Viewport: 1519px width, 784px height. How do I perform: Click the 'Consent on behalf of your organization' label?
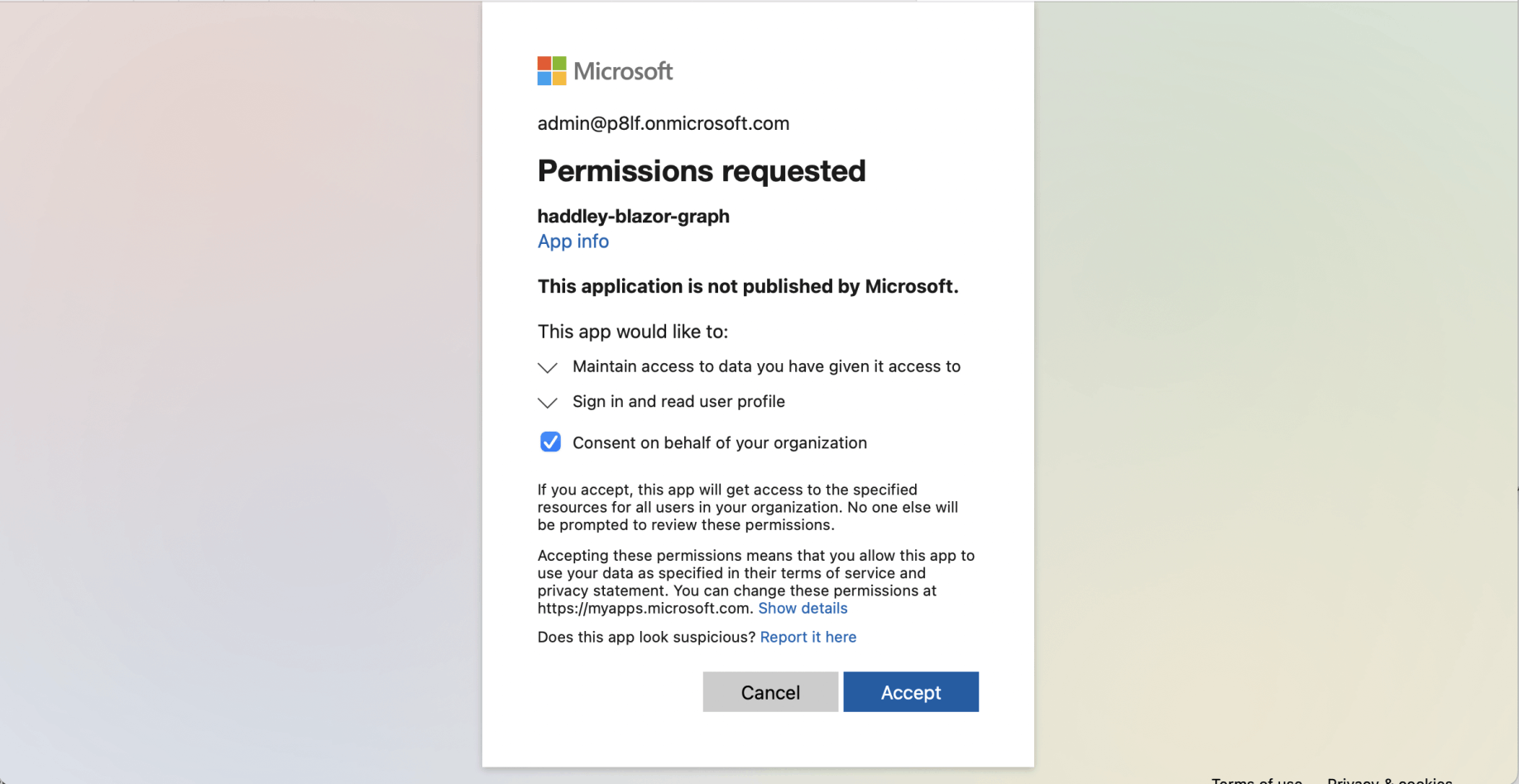pos(720,443)
